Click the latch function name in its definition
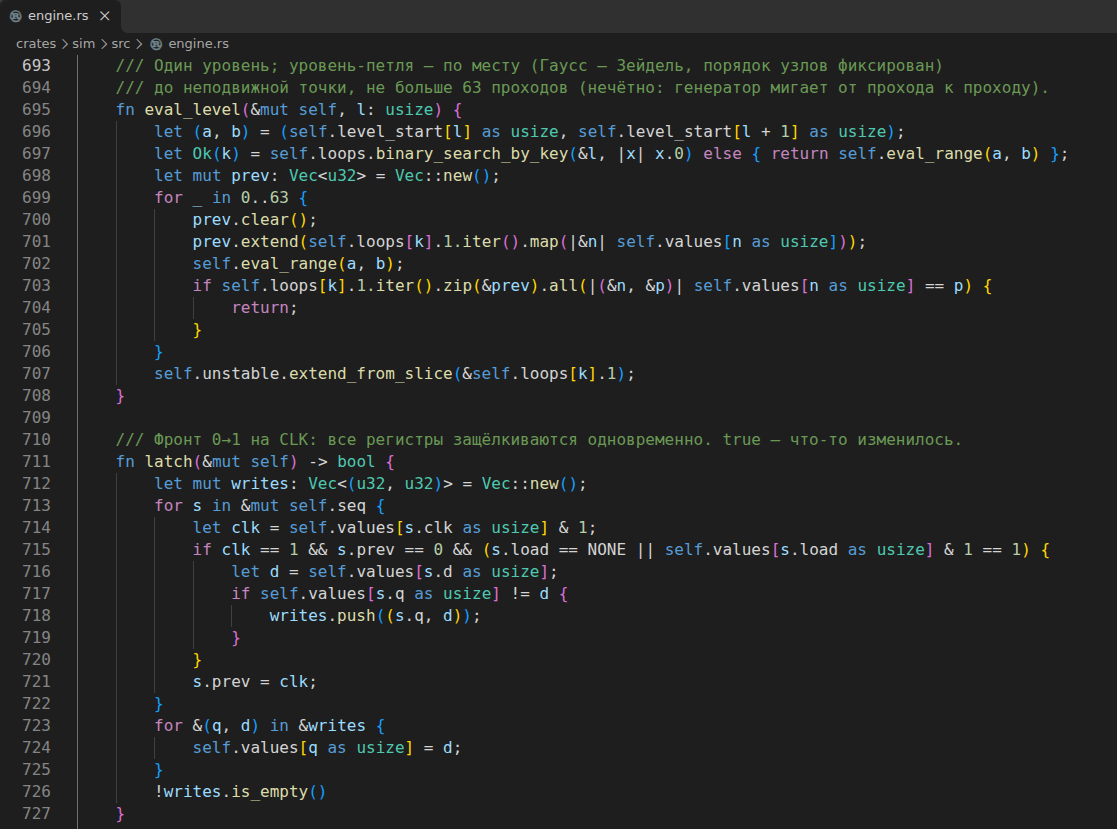Viewport: 1117px width, 829px height. coord(169,462)
